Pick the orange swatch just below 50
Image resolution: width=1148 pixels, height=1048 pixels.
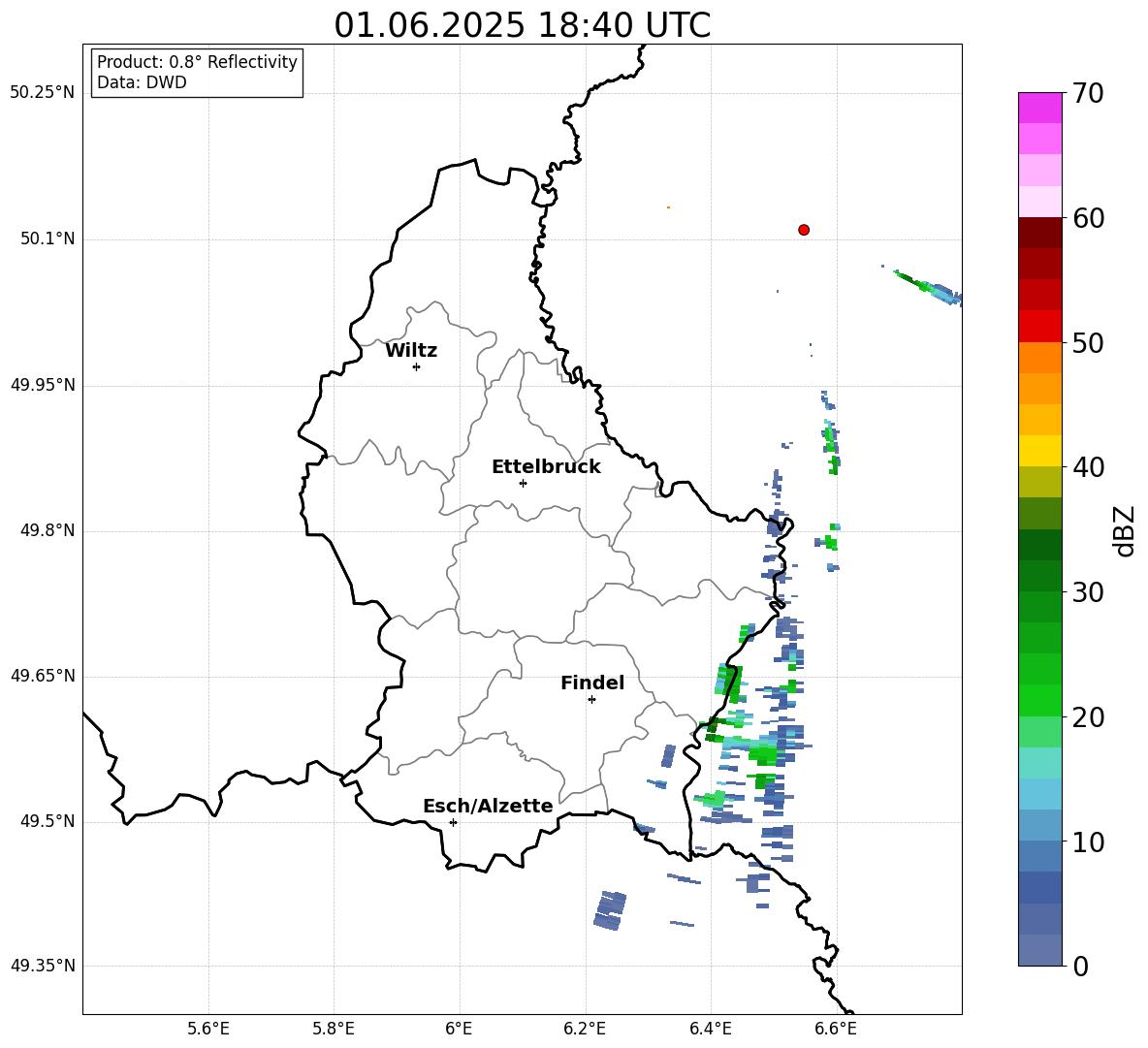pos(1039,358)
